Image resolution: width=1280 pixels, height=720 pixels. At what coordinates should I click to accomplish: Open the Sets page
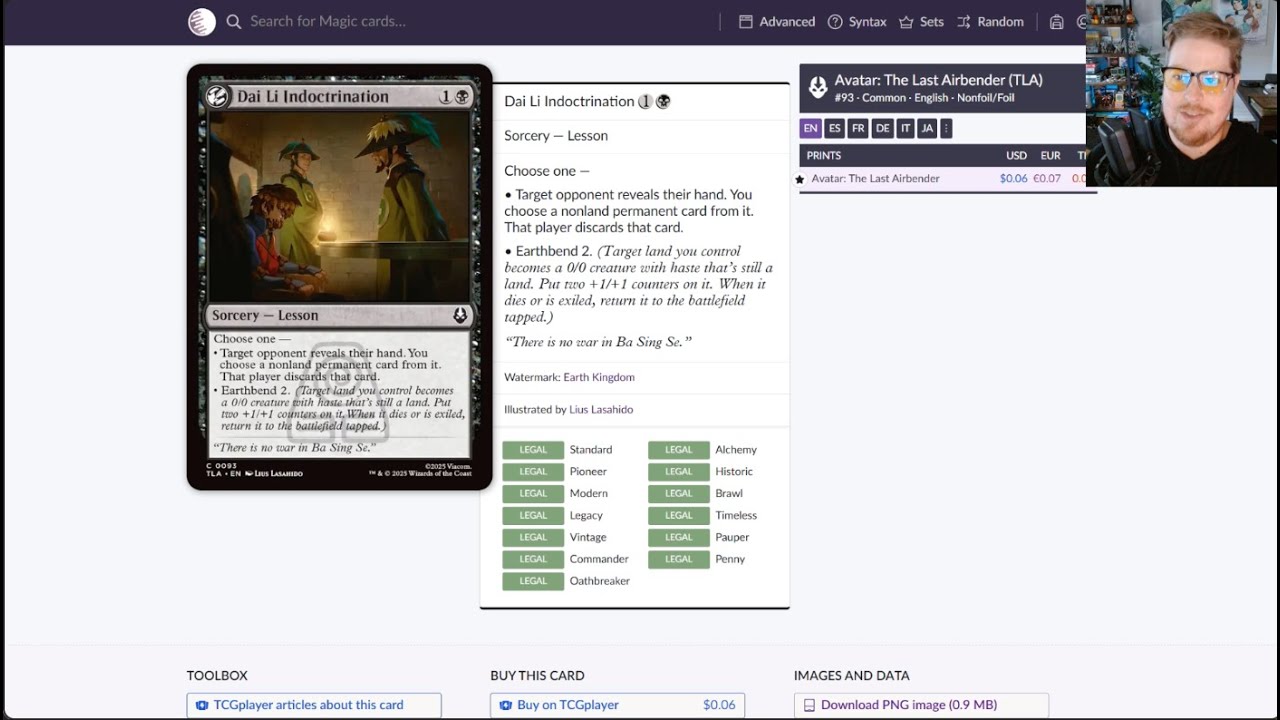pyautogui.click(x=921, y=22)
